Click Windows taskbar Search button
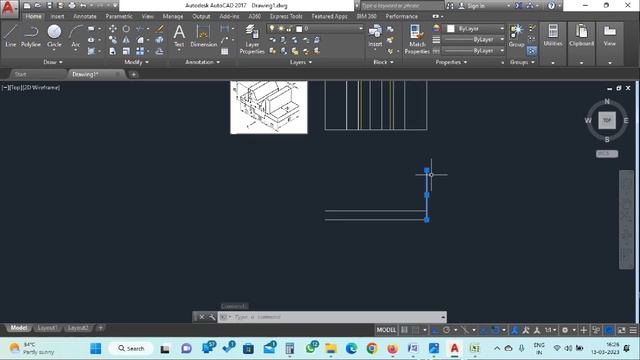640x360 pixels. click(x=131, y=349)
